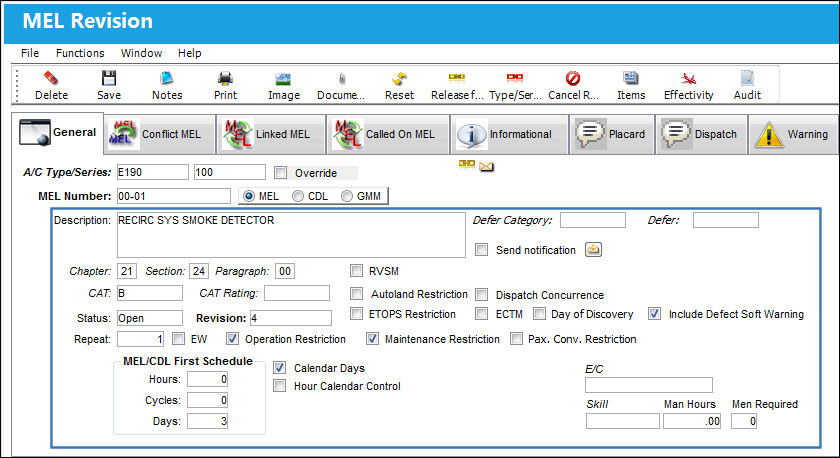Uncheck the Calendar Days checkbox

[279, 367]
